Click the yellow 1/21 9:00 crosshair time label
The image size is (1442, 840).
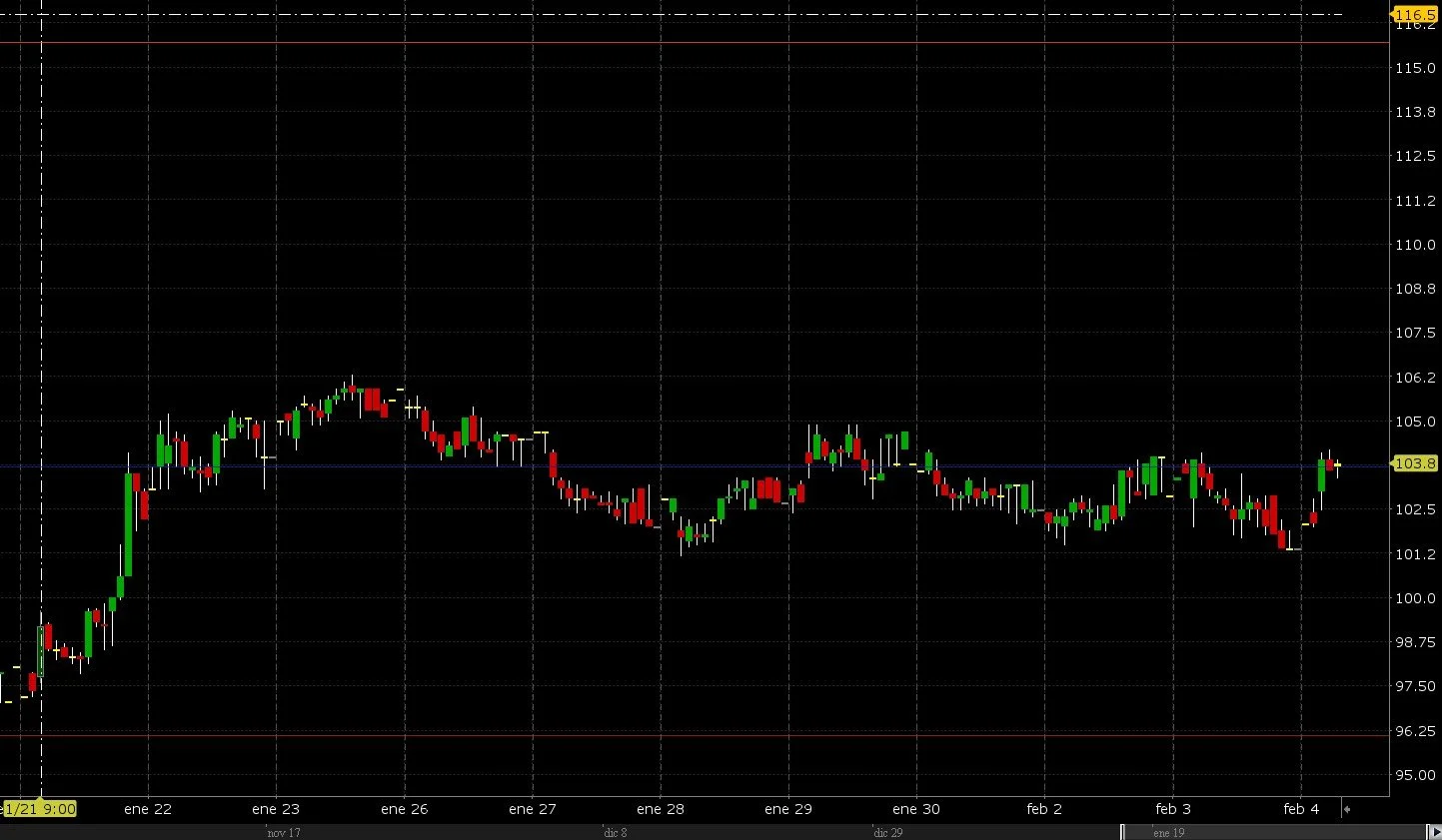click(40, 809)
